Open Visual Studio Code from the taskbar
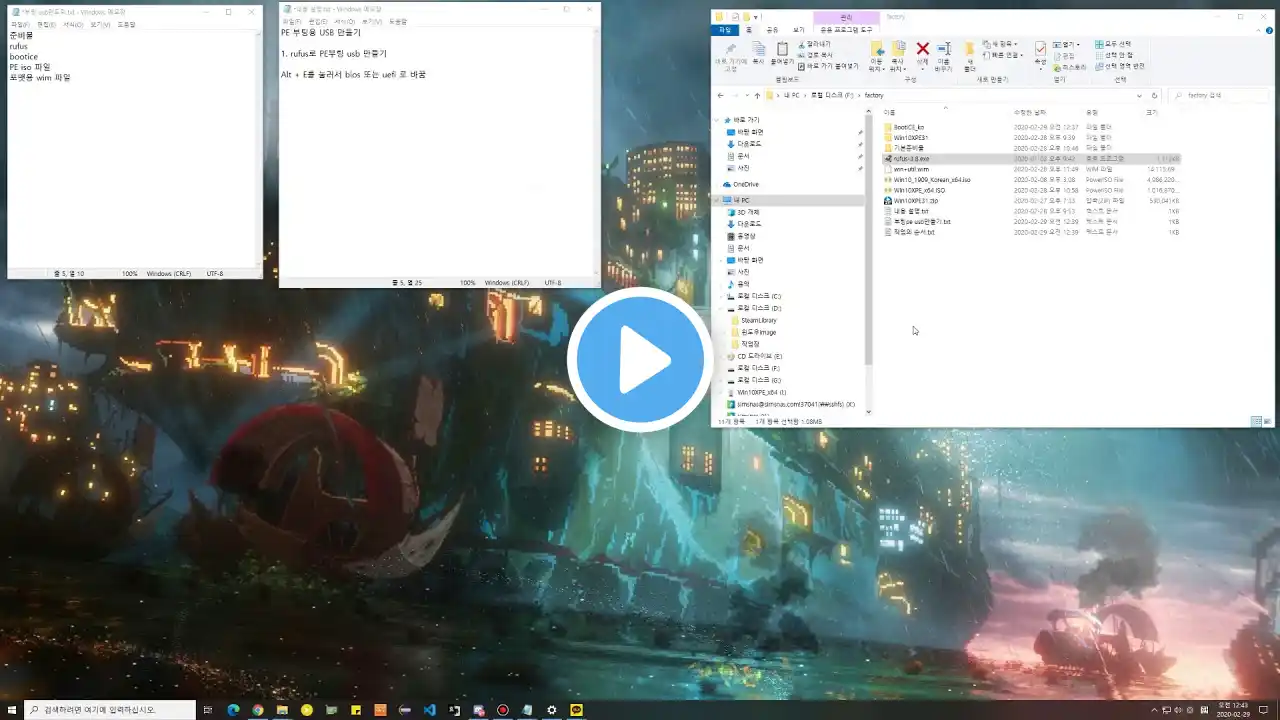The image size is (1280, 720). click(429, 710)
